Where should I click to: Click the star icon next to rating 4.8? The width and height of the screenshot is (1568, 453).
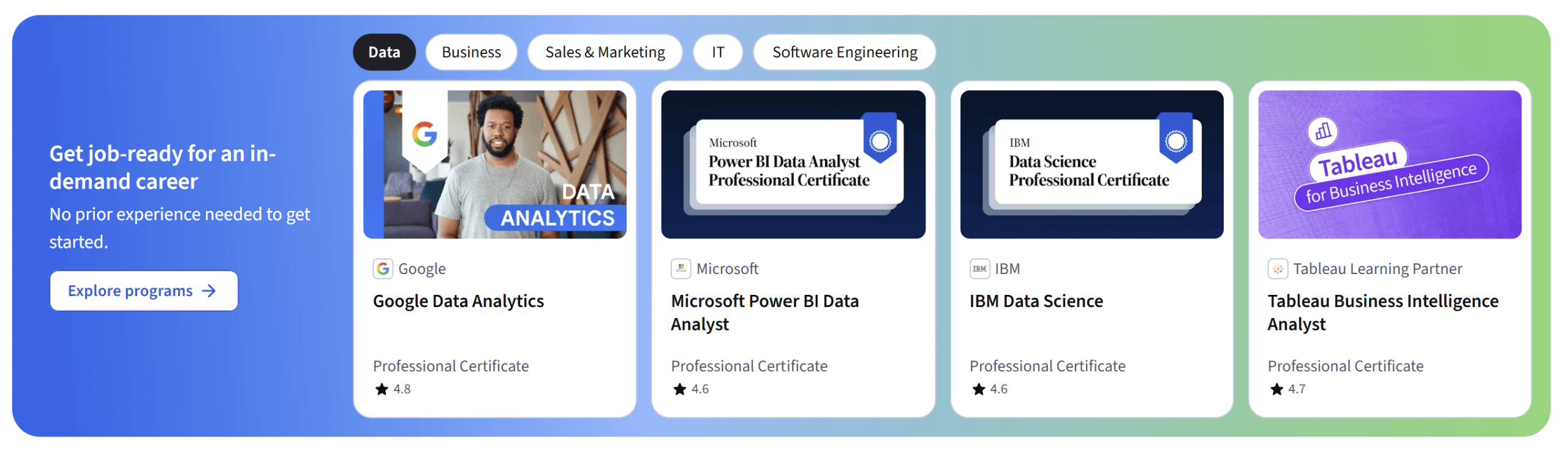tap(382, 389)
